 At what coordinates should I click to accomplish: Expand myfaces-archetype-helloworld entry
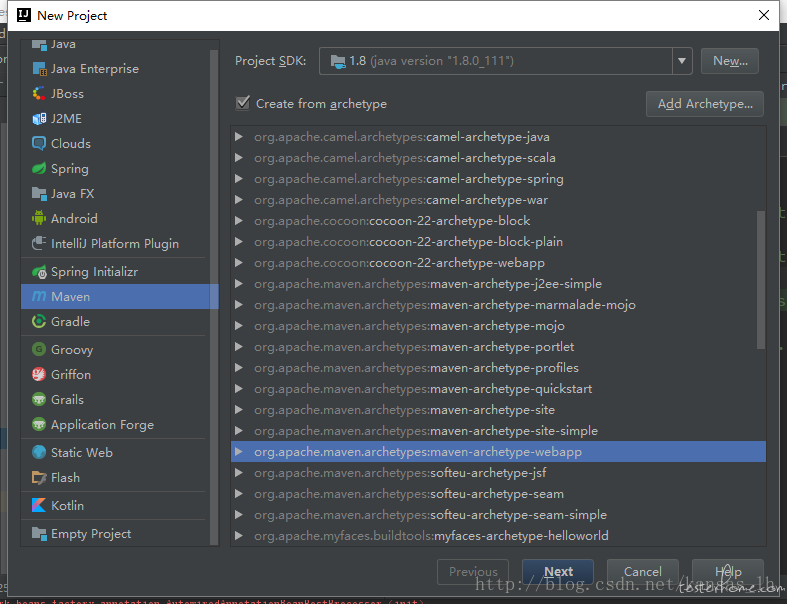[x=239, y=536]
